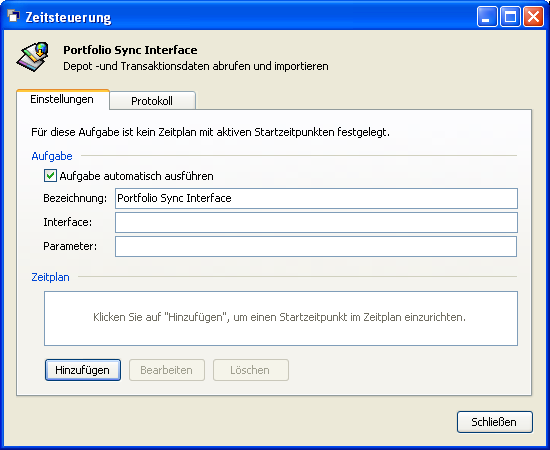Click the Zeitsteuerung title bar window icon
This screenshot has height=450, width=550.
(13, 16)
